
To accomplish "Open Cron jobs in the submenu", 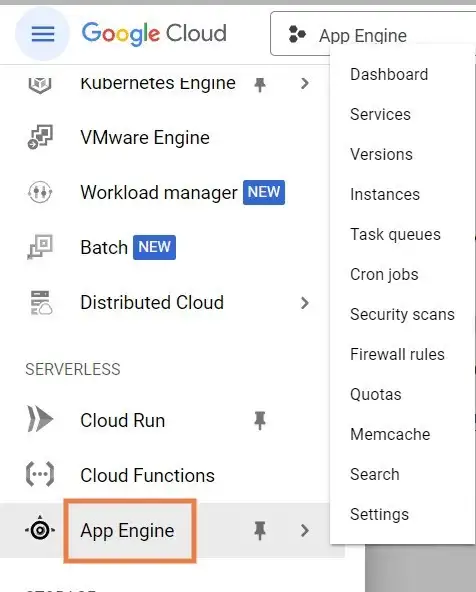I will 384,274.
